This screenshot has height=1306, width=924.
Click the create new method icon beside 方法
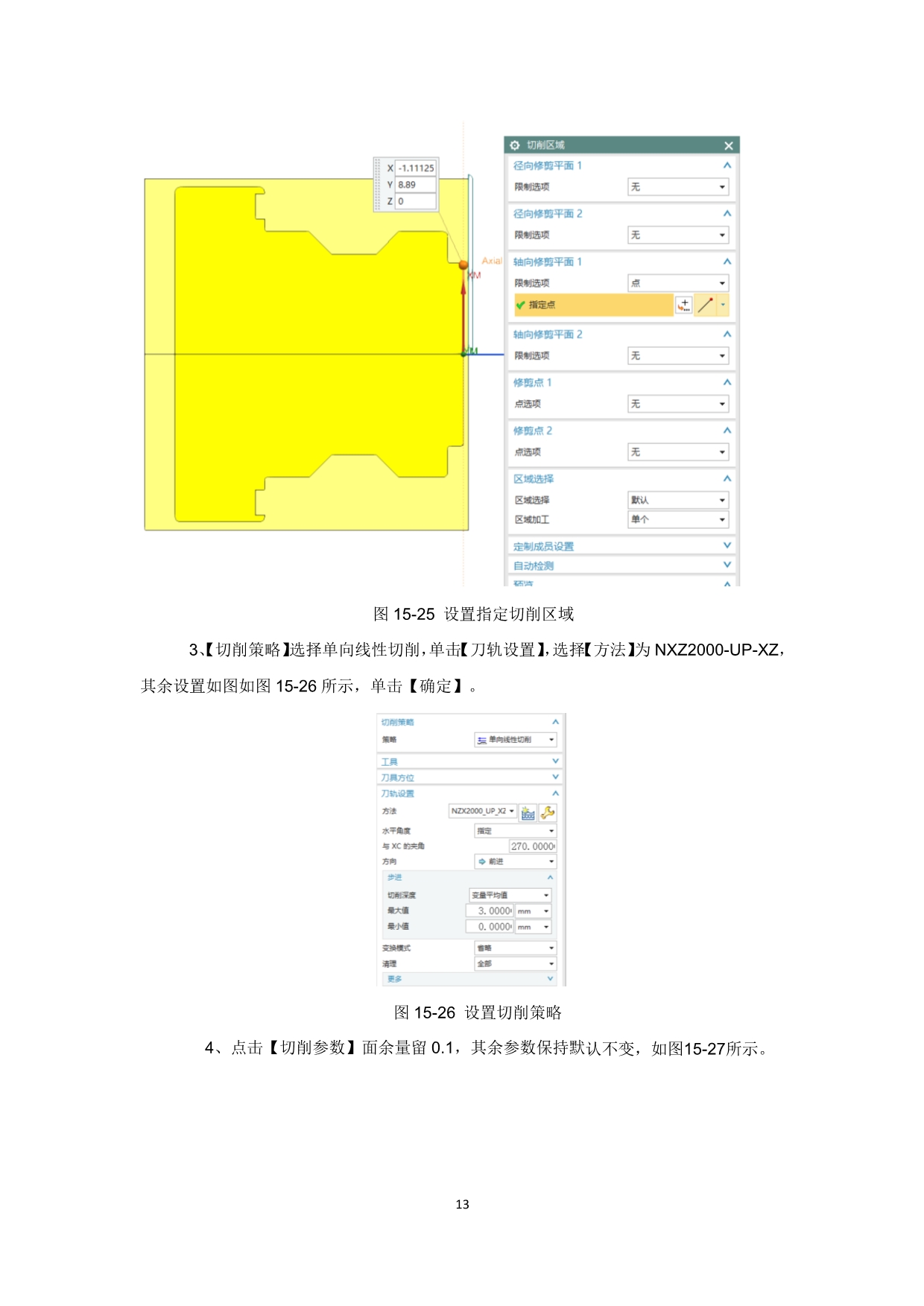(528, 813)
